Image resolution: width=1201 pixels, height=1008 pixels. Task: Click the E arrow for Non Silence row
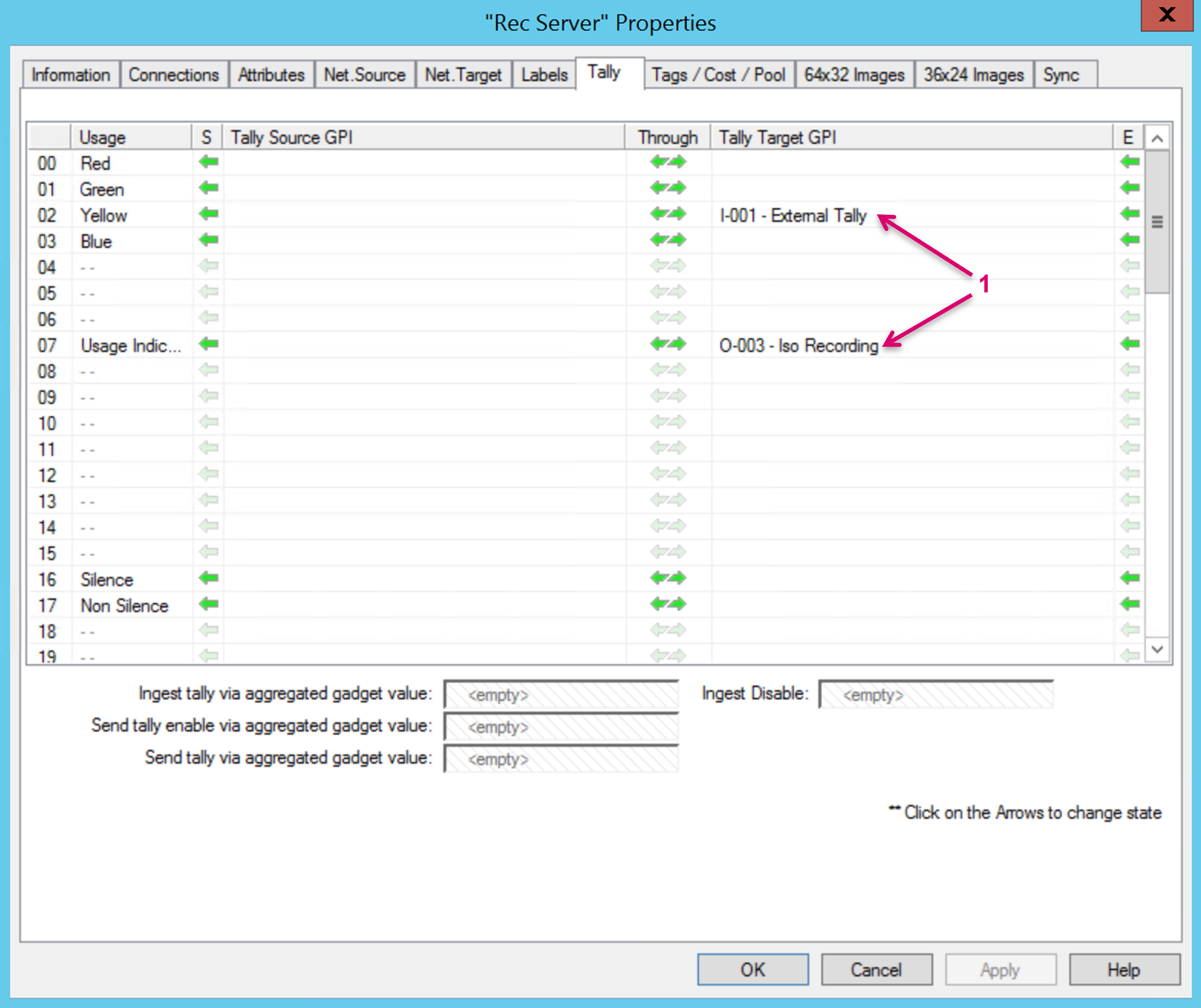pos(1129,604)
